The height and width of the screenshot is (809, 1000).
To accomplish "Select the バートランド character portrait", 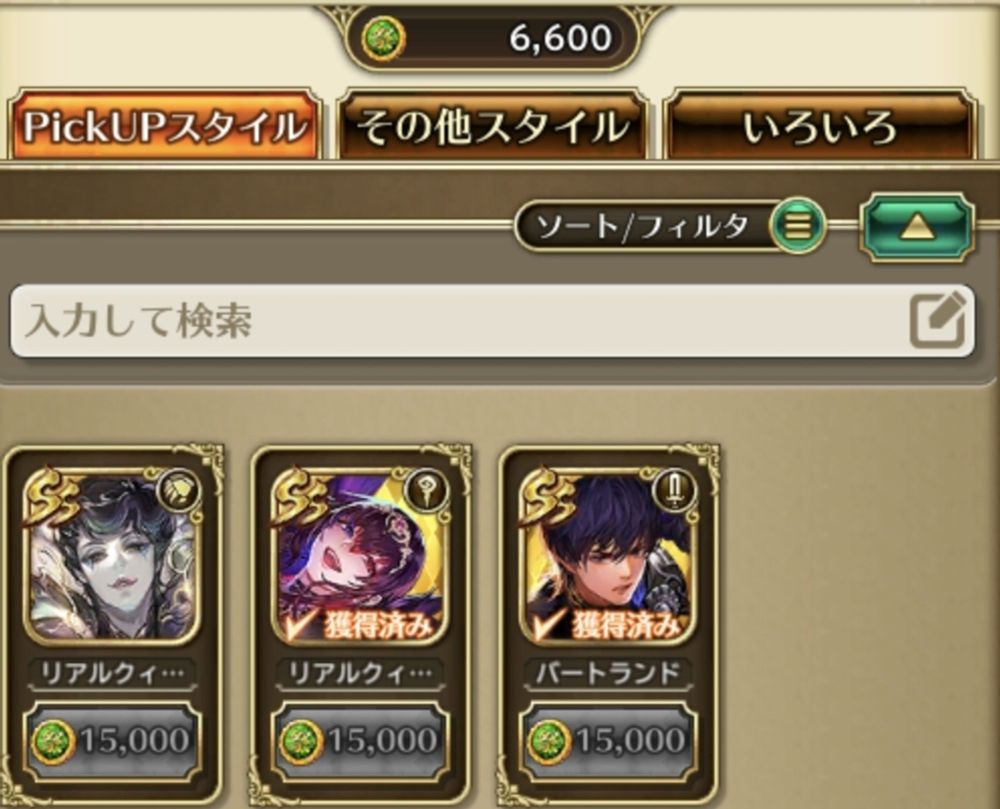I will click(x=609, y=555).
